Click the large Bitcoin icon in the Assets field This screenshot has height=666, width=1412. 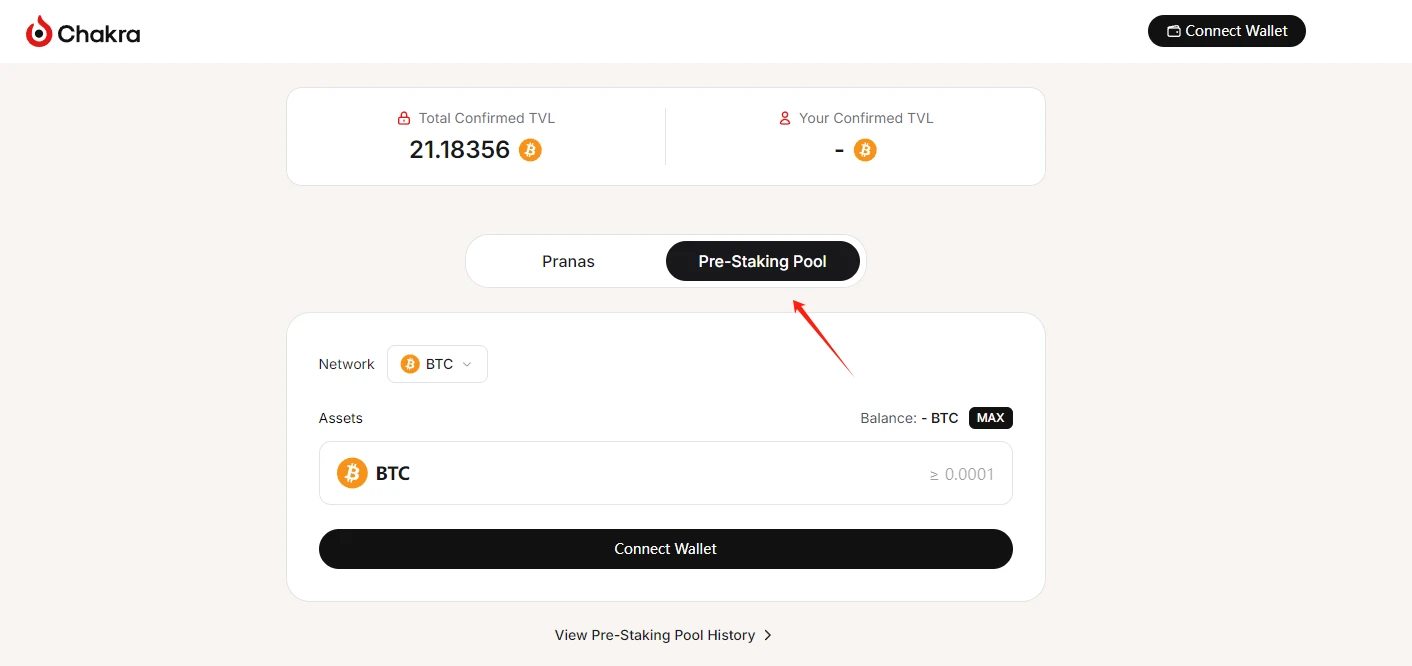click(352, 473)
